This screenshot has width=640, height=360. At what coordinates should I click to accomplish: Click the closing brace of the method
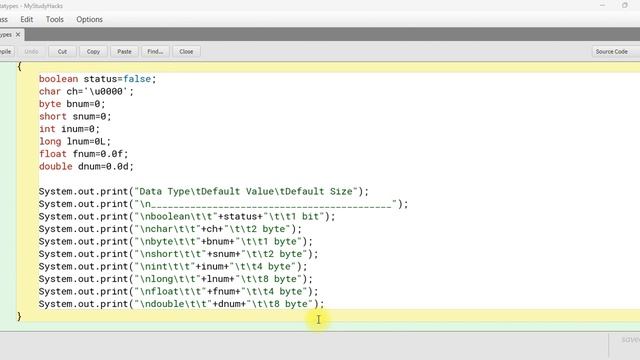[x=19, y=316]
